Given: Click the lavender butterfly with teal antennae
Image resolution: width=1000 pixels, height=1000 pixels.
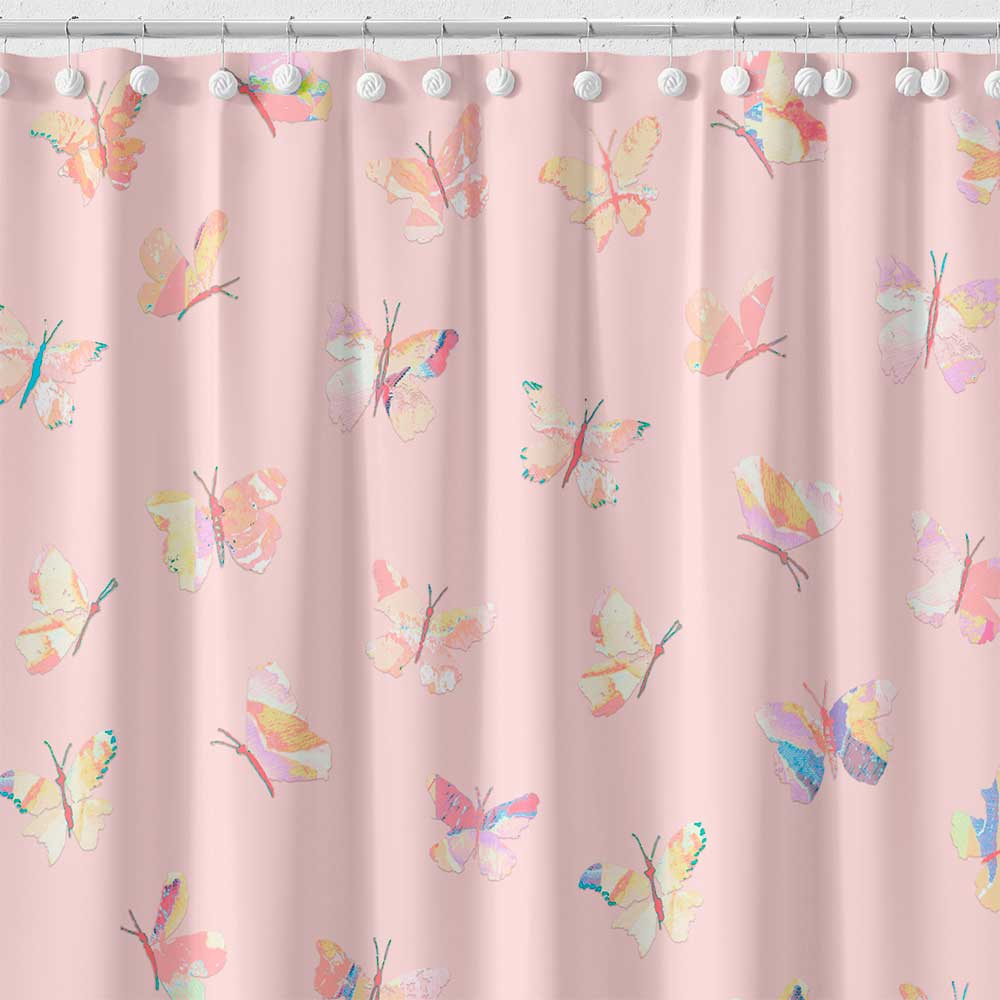Looking at the screenshot, I should (x=935, y=318).
